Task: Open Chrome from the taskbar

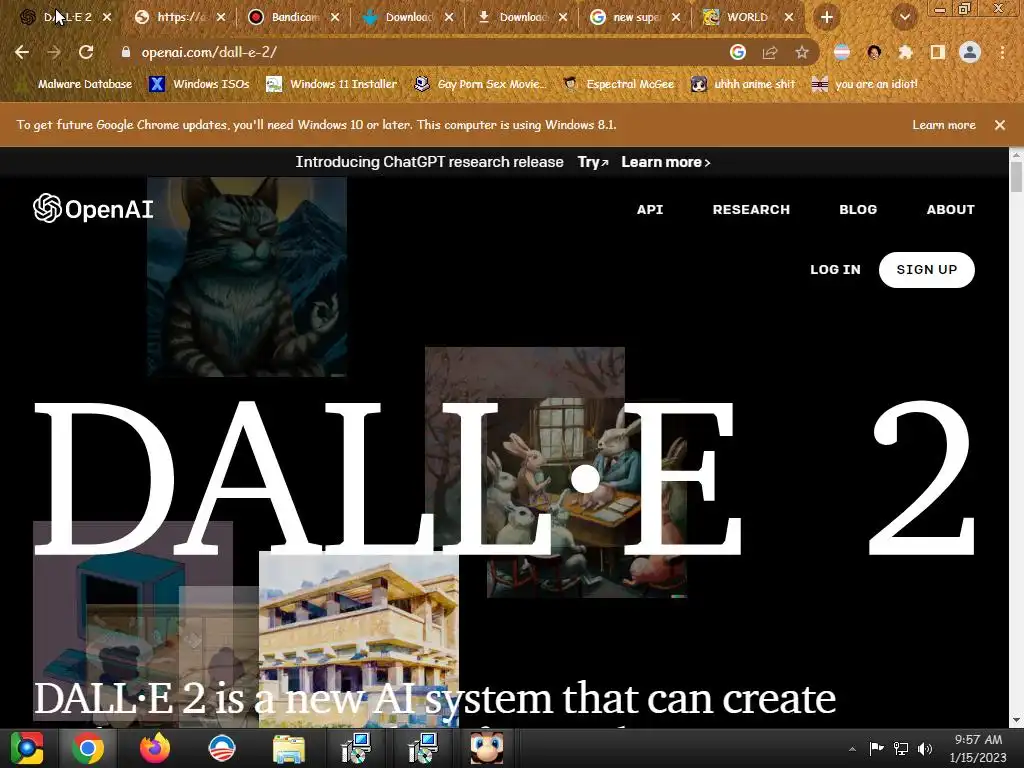Action: tap(88, 748)
